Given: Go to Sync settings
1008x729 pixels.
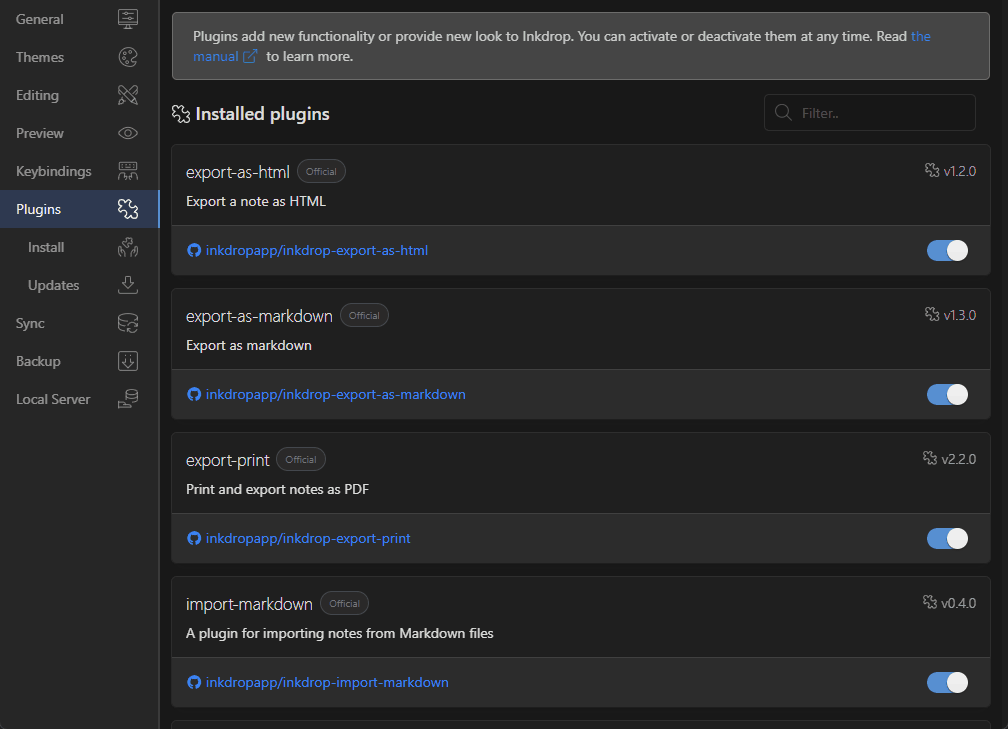Looking at the screenshot, I should click(x=79, y=323).
